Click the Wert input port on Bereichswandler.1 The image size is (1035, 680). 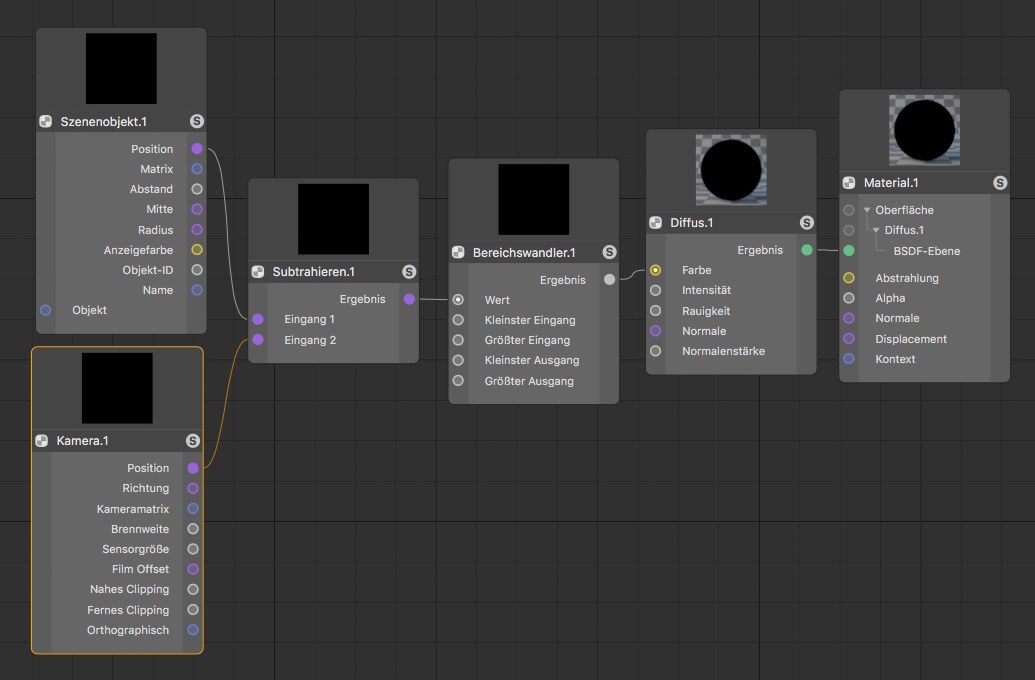pyautogui.click(x=458, y=300)
